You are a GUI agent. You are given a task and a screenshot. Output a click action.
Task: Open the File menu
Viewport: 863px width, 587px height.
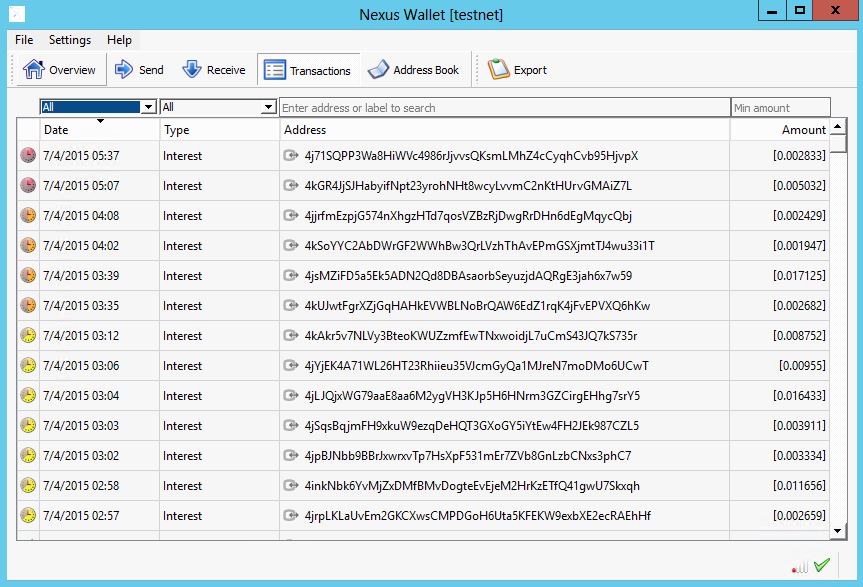[x=24, y=40]
